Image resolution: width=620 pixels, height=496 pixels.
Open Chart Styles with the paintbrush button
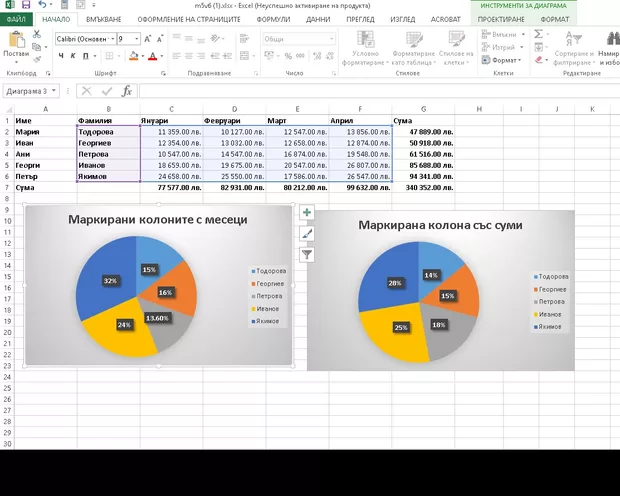tap(307, 234)
